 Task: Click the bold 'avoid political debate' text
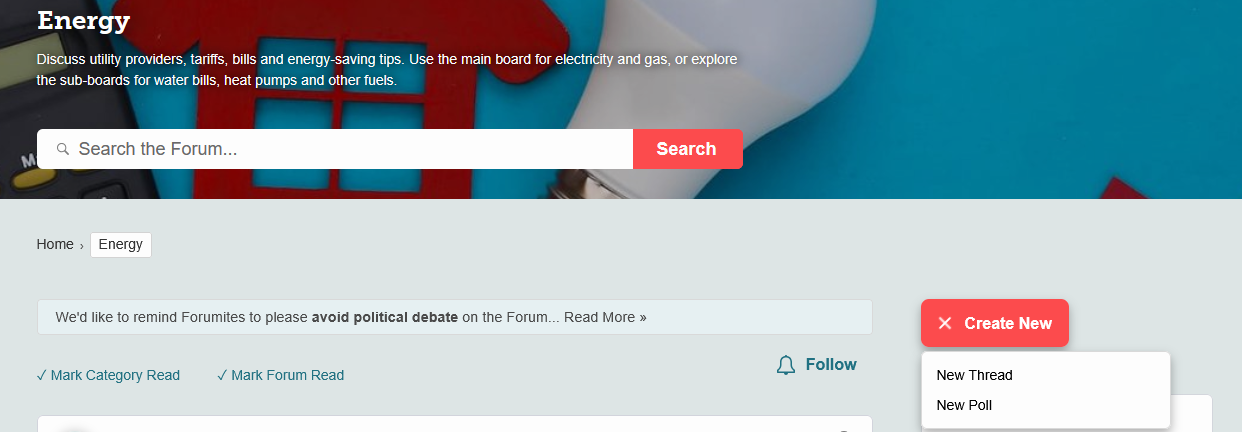pyautogui.click(x=385, y=317)
